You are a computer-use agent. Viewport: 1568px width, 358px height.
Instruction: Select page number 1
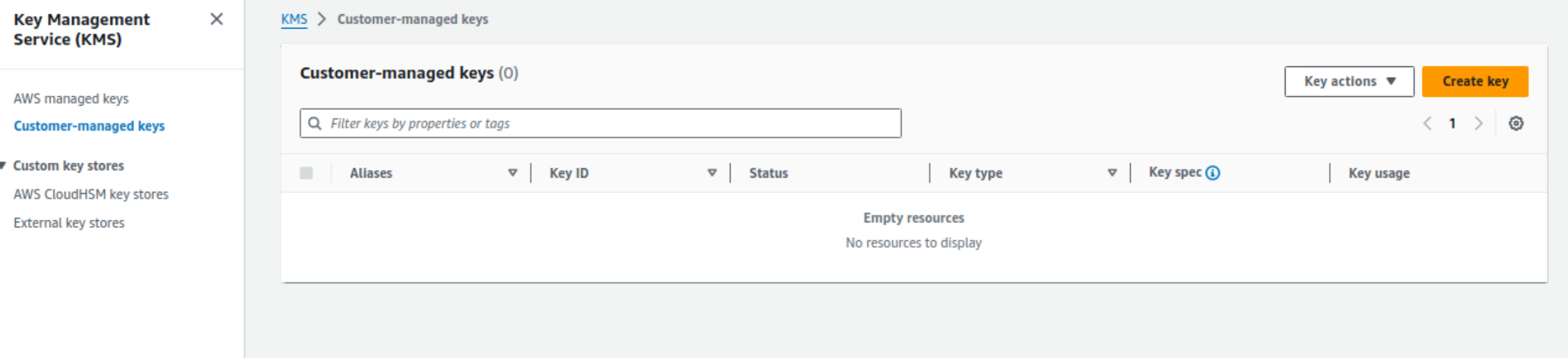1452,123
